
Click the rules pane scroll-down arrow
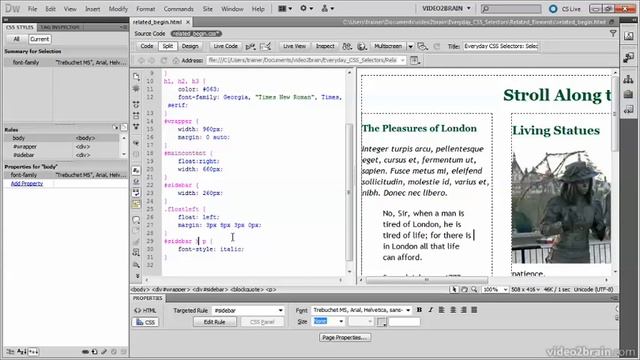coord(124,154)
